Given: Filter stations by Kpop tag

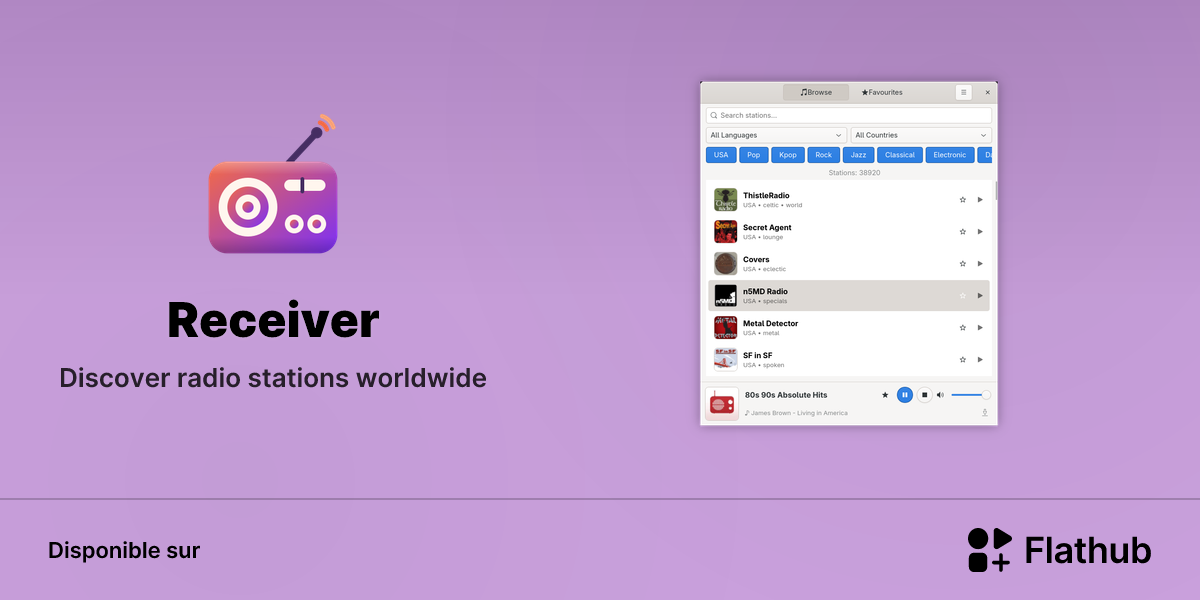Looking at the screenshot, I should [x=788, y=155].
